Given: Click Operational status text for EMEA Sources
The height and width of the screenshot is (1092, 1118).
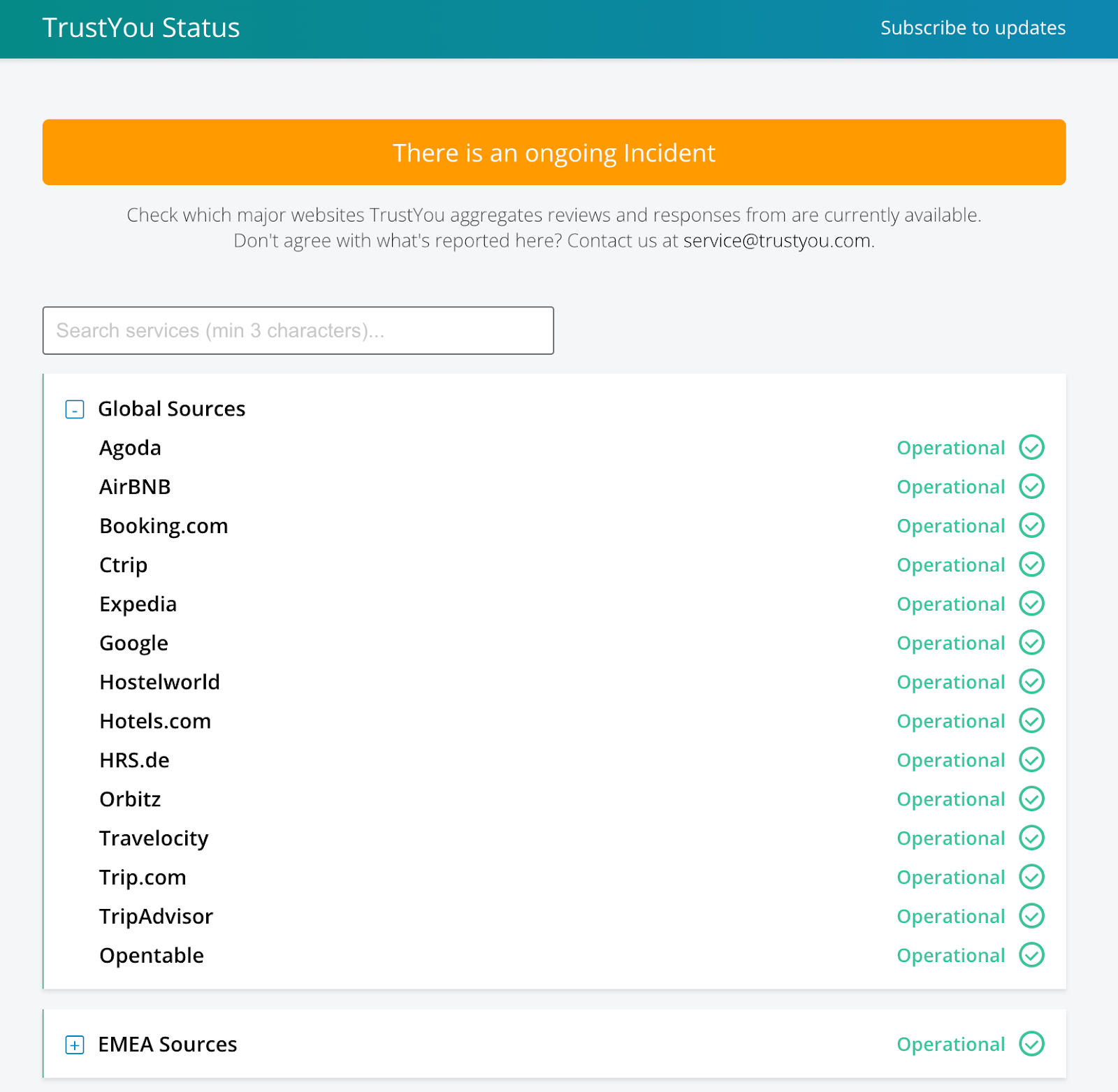Looking at the screenshot, I should (x=951, y=1045).
